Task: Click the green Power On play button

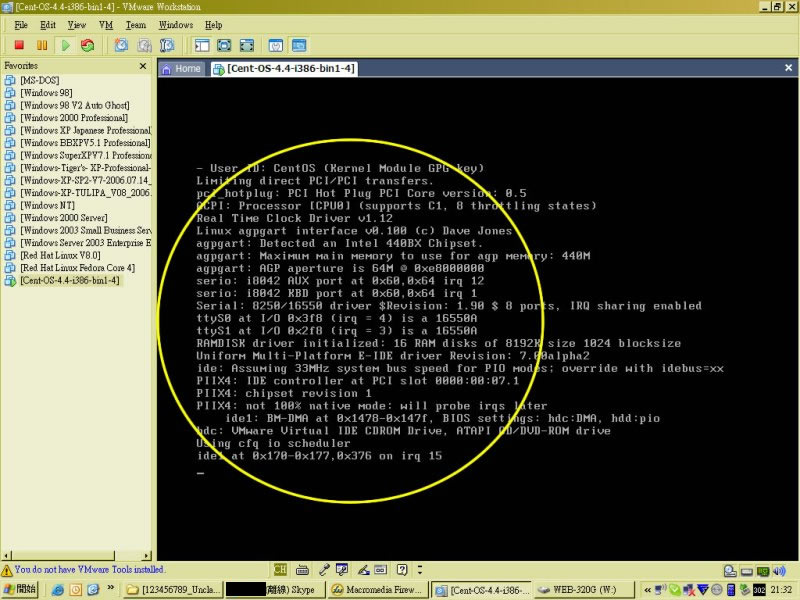Action: tap(65, 45)
